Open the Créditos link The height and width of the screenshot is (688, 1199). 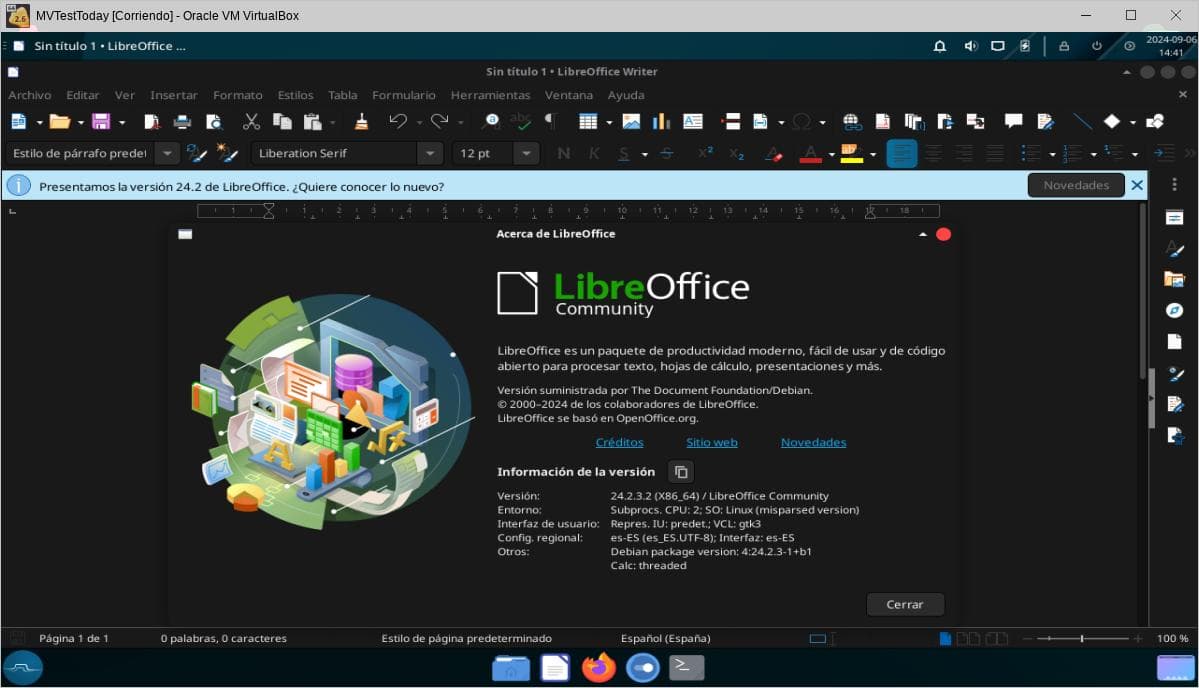(619, 442)
